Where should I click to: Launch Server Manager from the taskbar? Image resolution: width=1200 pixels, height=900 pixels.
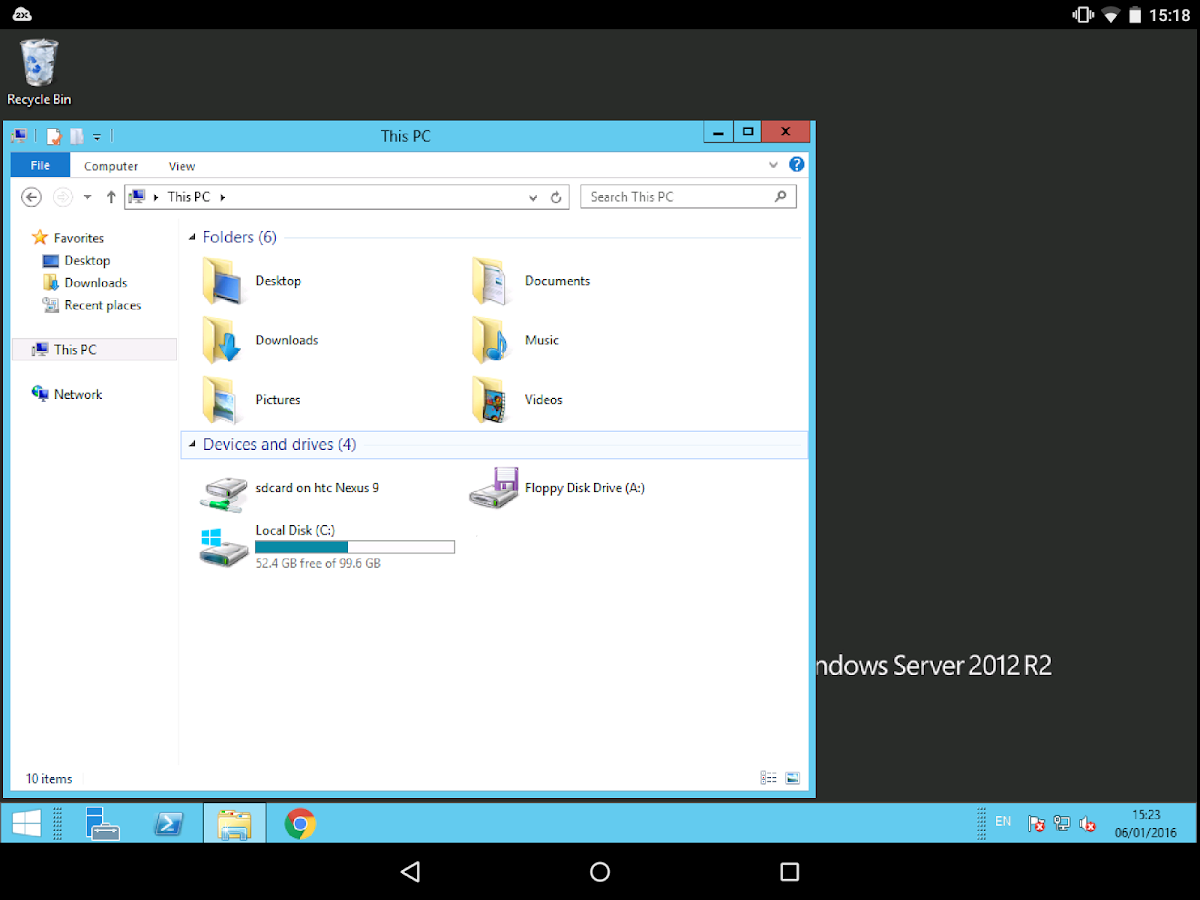[x=102, y=823]
